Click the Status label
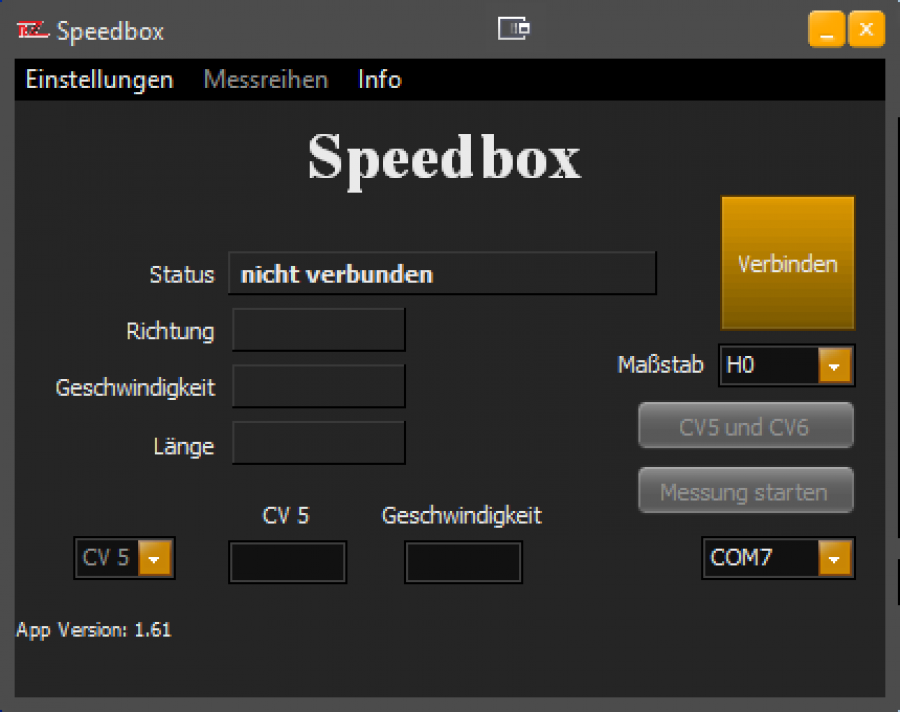 point(182,274)
